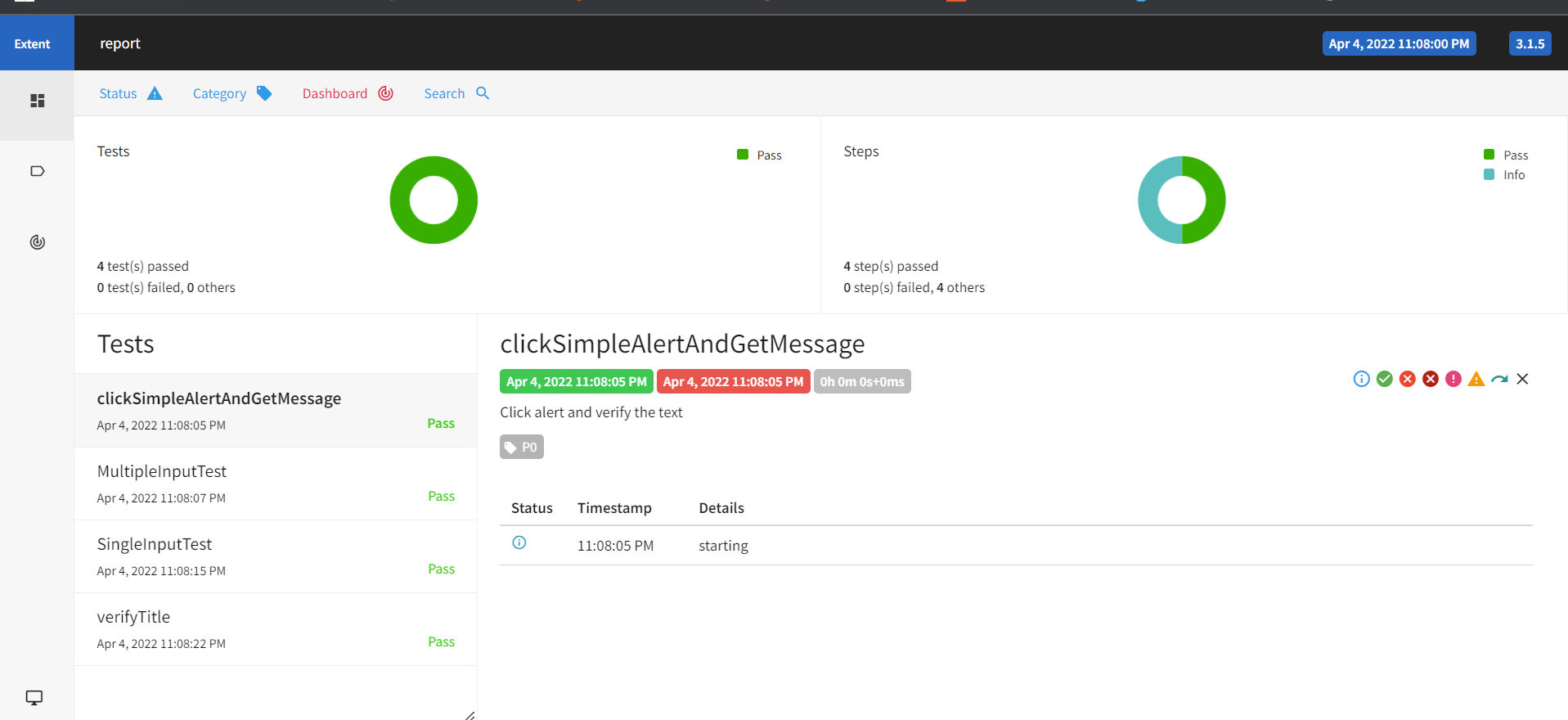This screenshot has width=1568, height=720.
Task: Click the Search magnifier icon
Action: [483, 93]
